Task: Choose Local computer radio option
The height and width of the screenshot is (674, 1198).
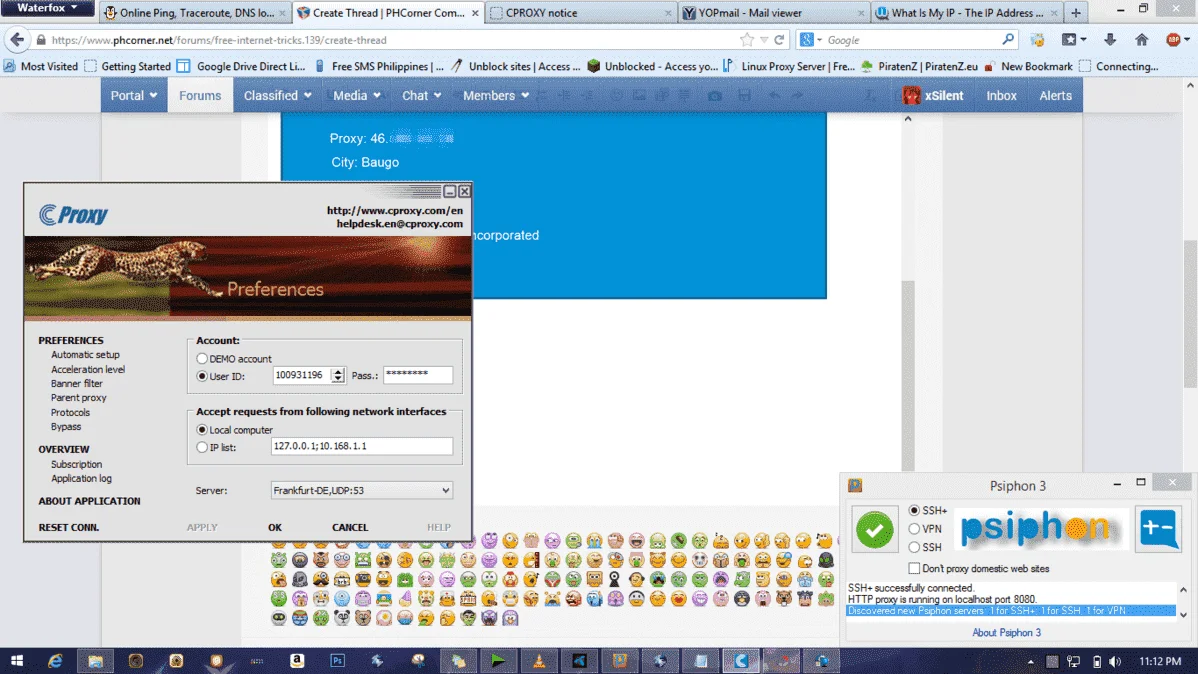Action: point(202,430)
